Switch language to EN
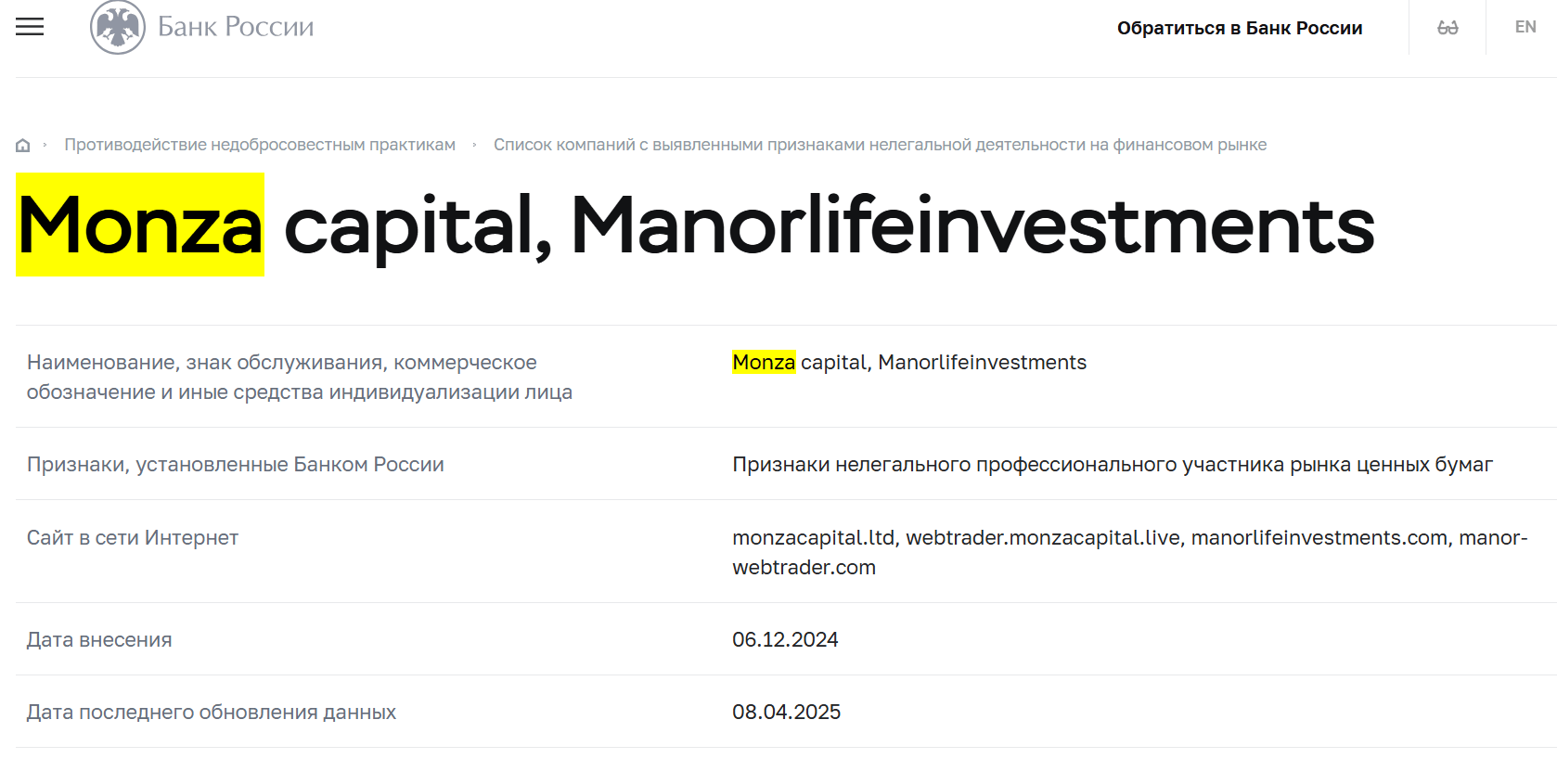 [1525, 27]
